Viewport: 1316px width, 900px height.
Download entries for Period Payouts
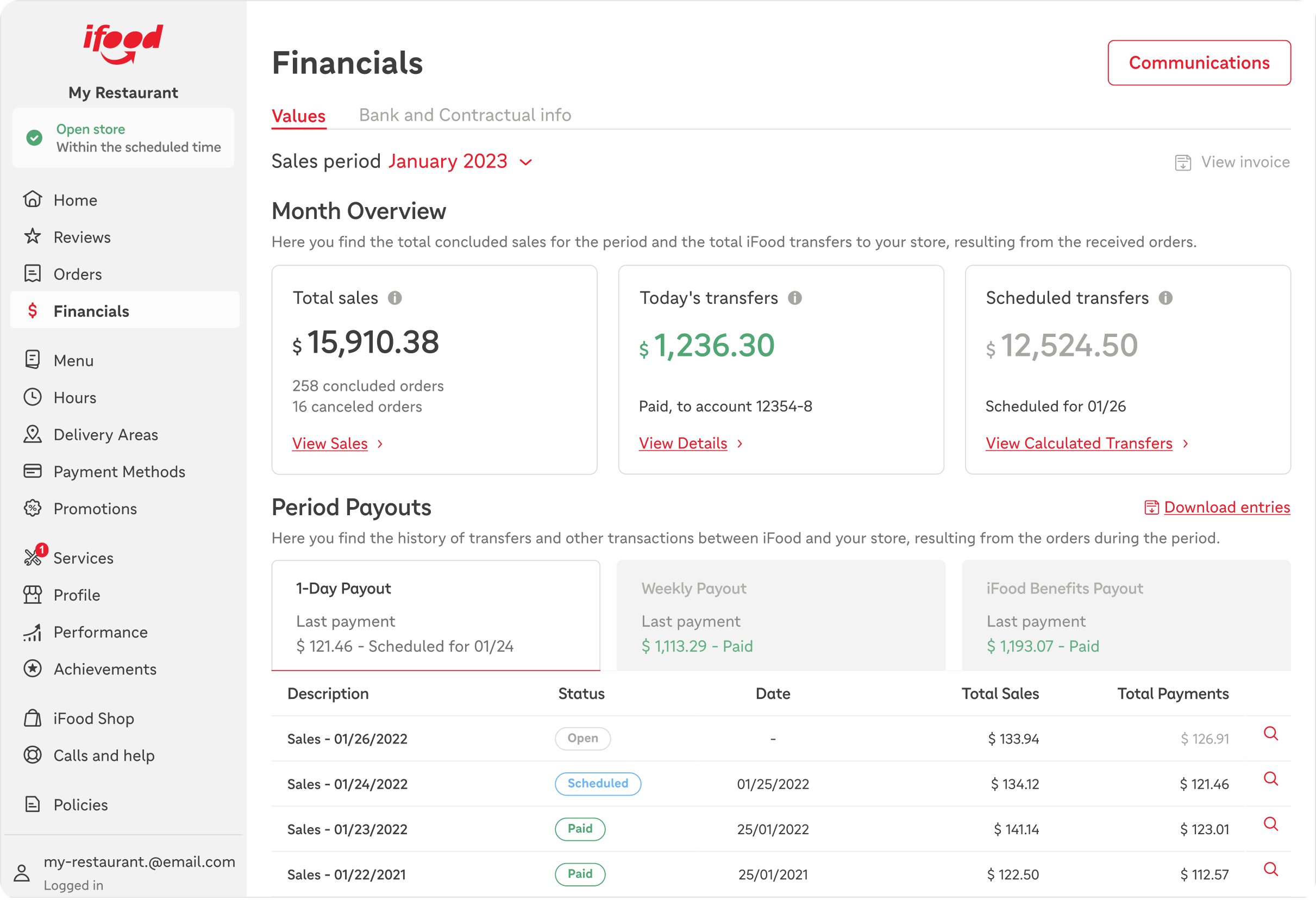point(1226,507)
